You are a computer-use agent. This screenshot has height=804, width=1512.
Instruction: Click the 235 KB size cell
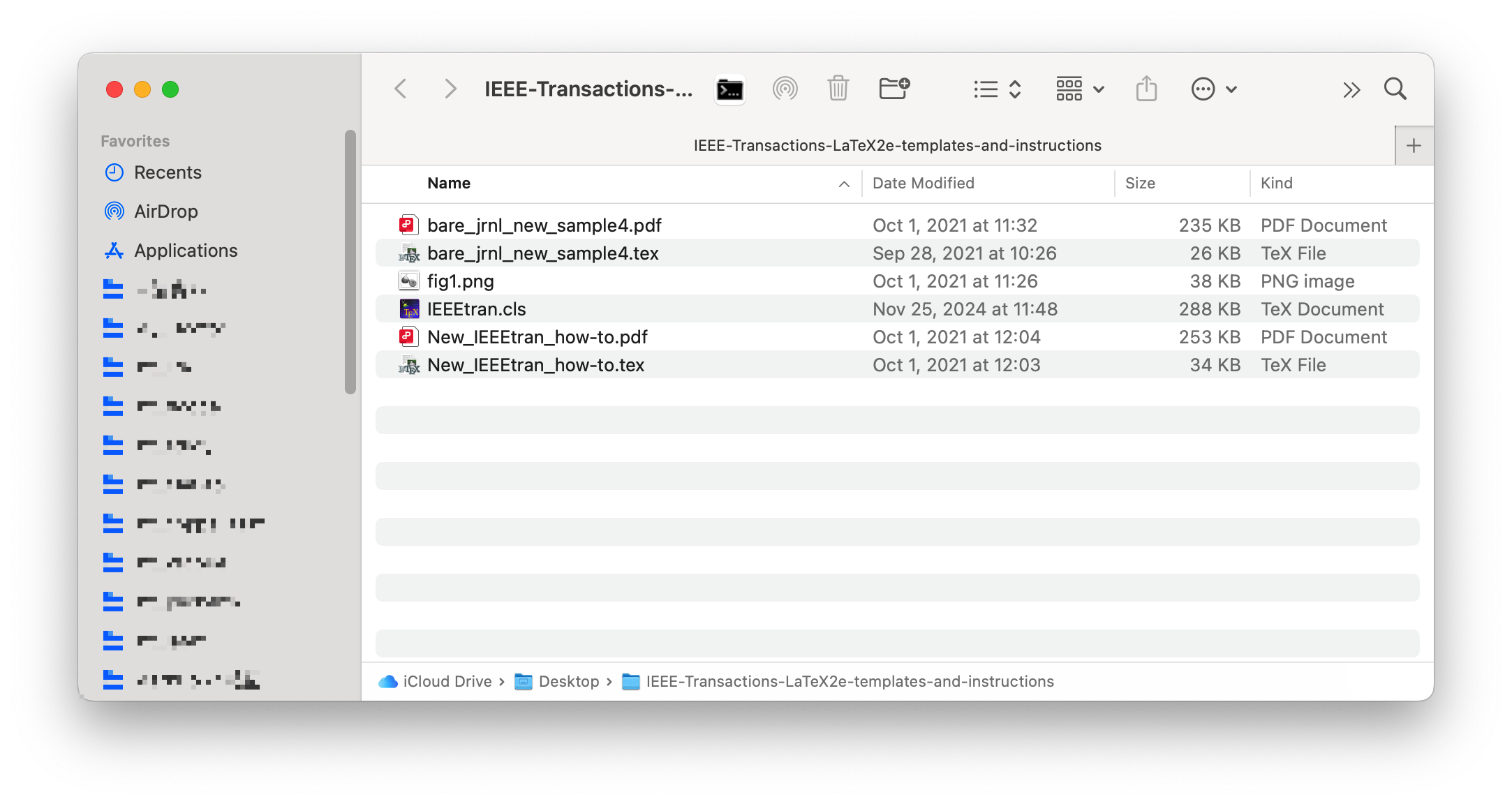pyautogui.click(x=1209, y=225)
